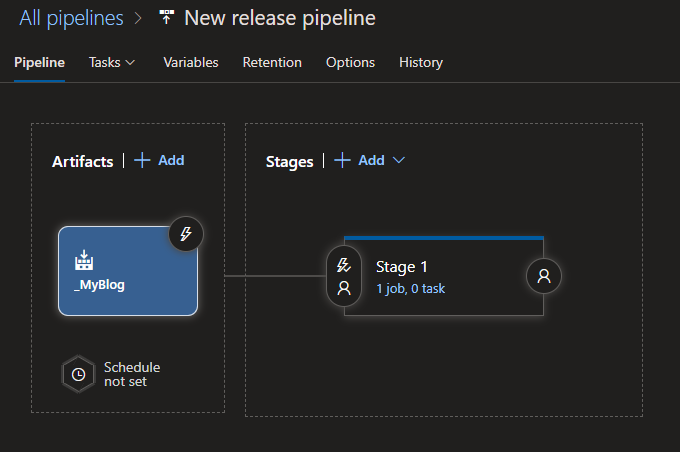Open post-deployment conditions on Stage 1
Viewport: 680px width, 452px height.
click(x=544, y=276)
